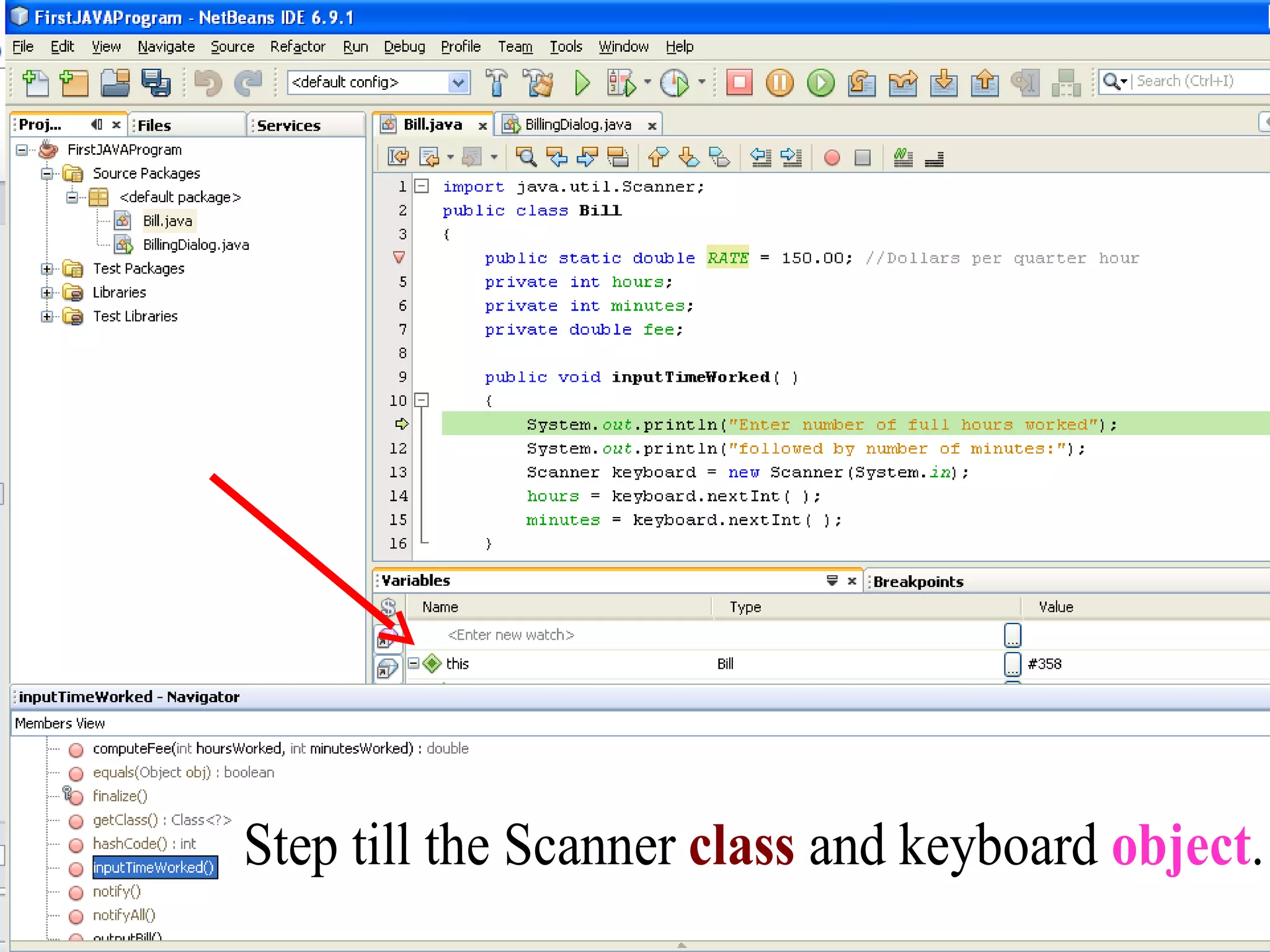Click the Step Into arrow icon
Viewport: 1270px width, 952px height.
pos(943,82)
